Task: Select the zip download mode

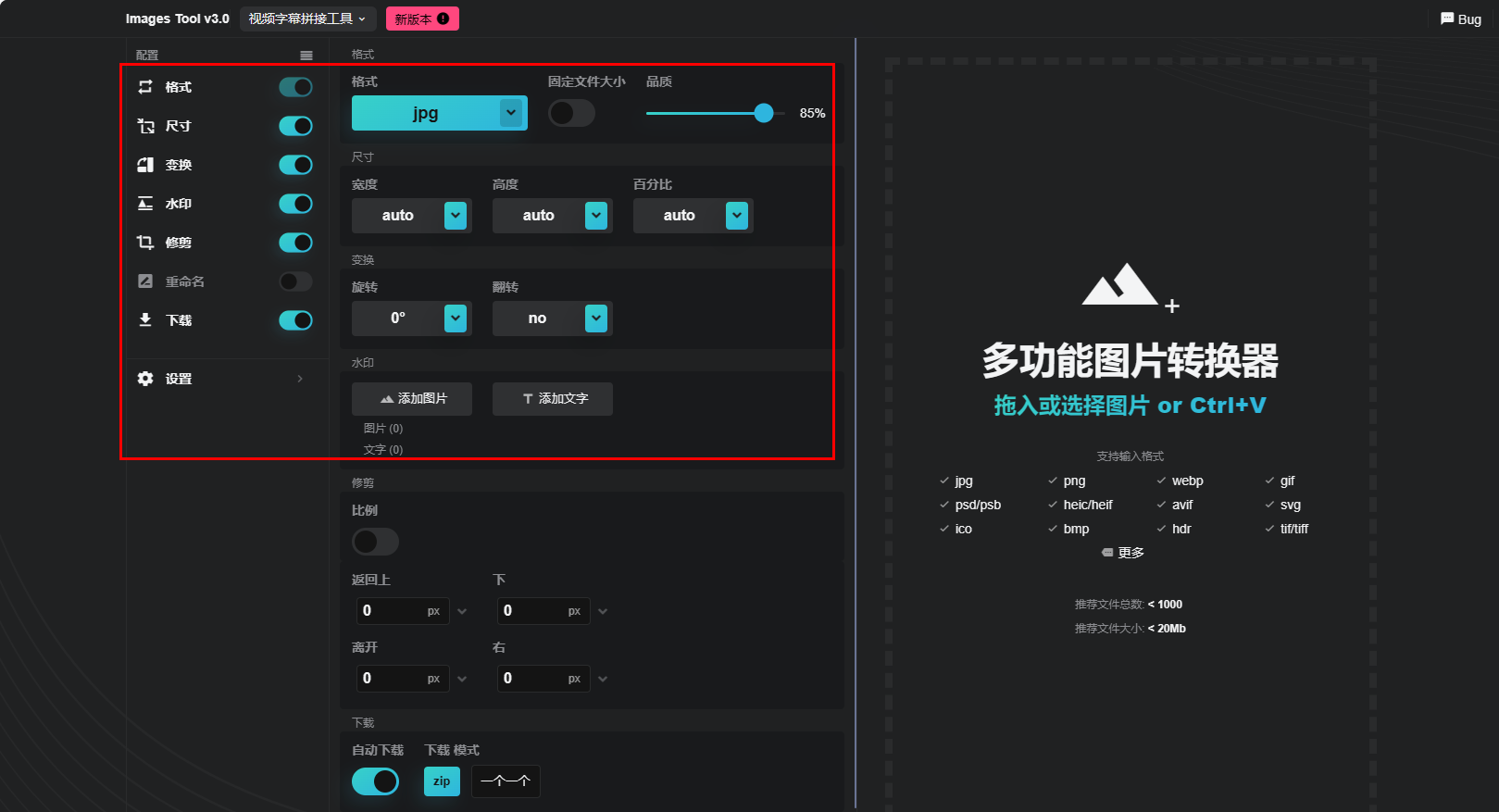Action: click(x=442, y=781)
